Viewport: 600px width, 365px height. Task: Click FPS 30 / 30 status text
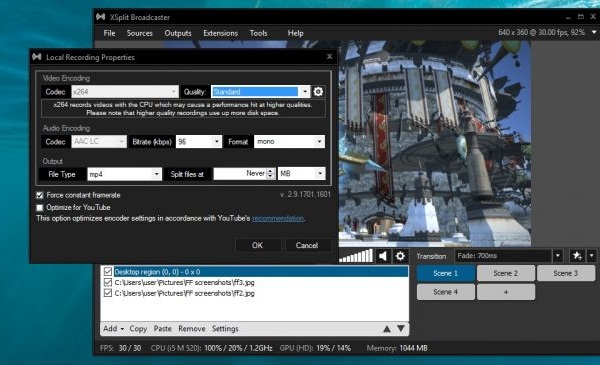[120, 348]
